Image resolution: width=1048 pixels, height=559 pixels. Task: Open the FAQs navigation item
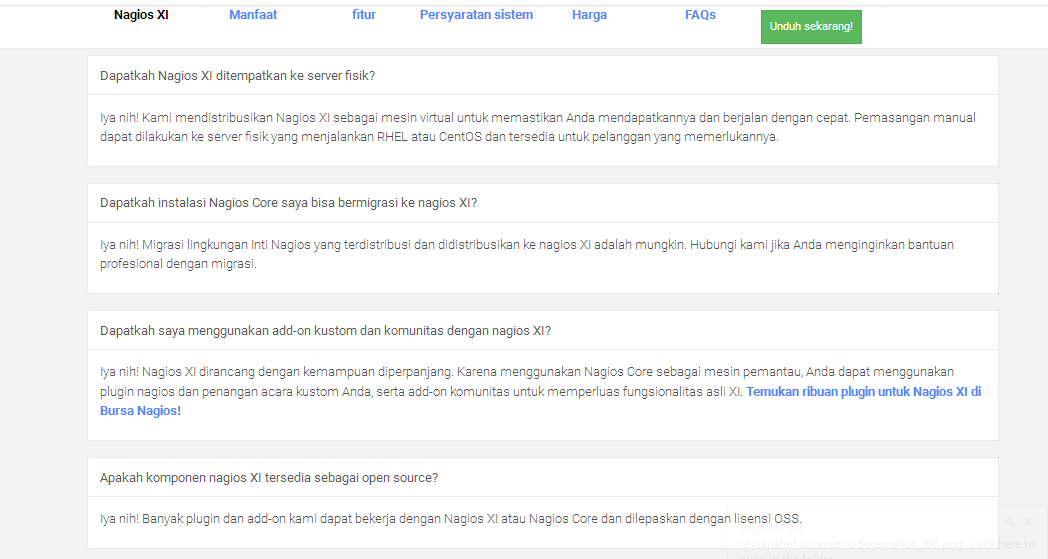point(700,15)
